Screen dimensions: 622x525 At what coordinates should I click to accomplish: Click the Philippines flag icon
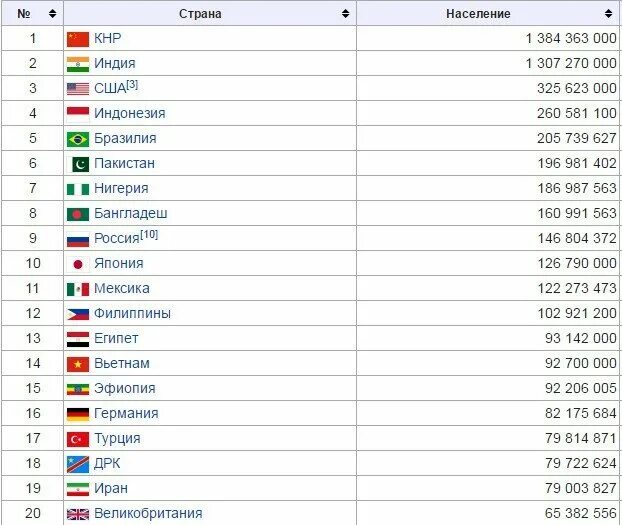78,314
